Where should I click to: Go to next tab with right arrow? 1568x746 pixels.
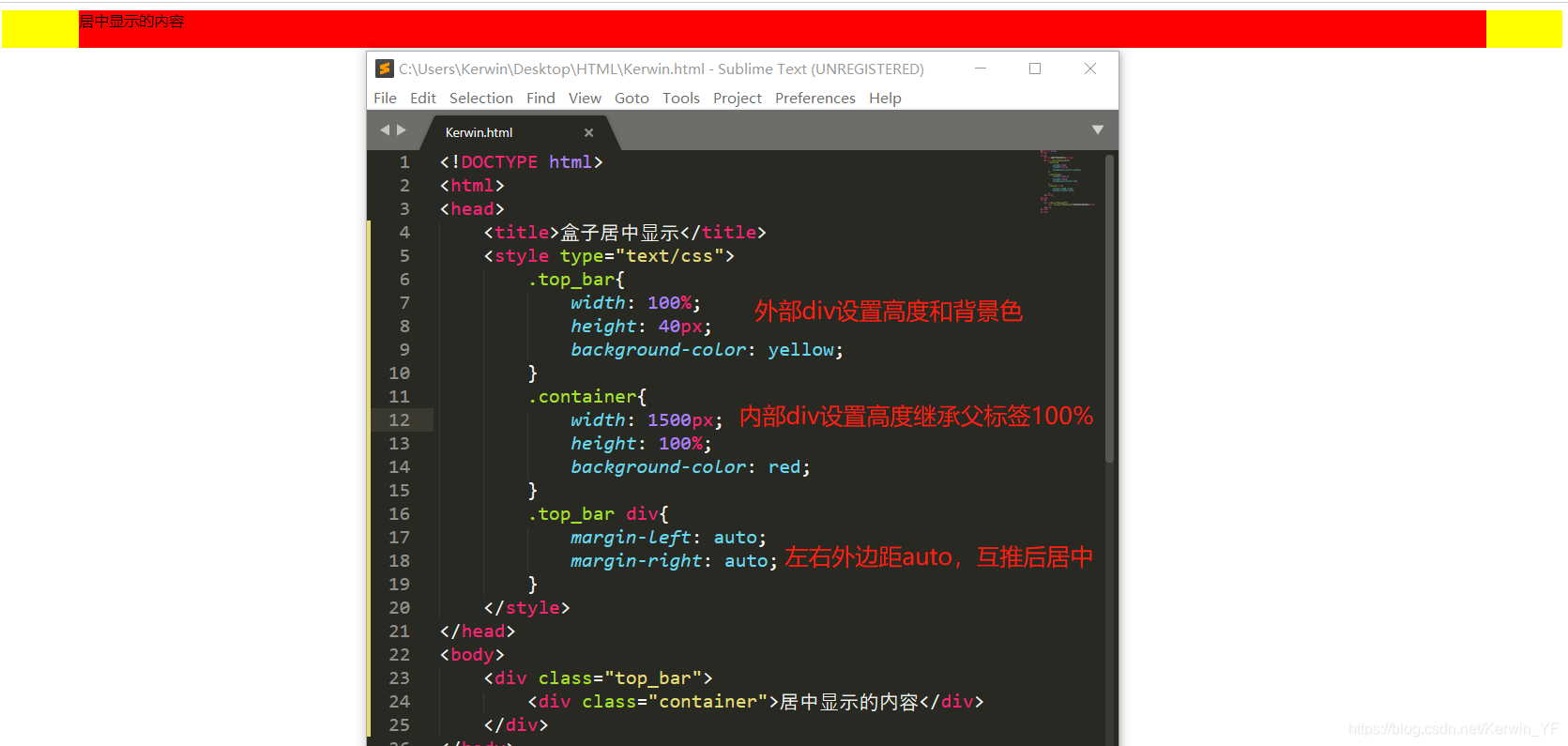point(402,130)
